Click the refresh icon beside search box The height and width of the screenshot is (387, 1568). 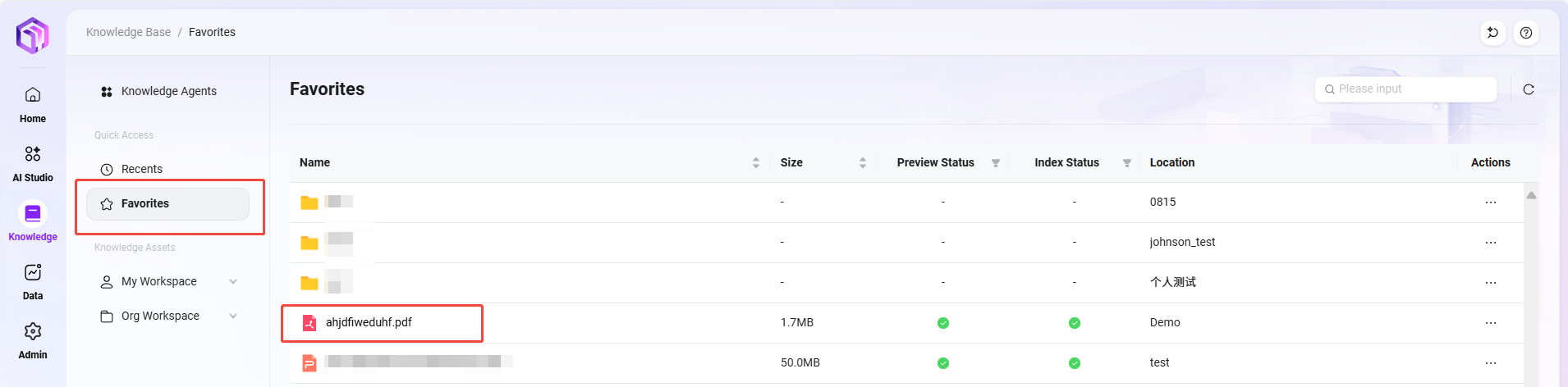tap(1528, 89)
